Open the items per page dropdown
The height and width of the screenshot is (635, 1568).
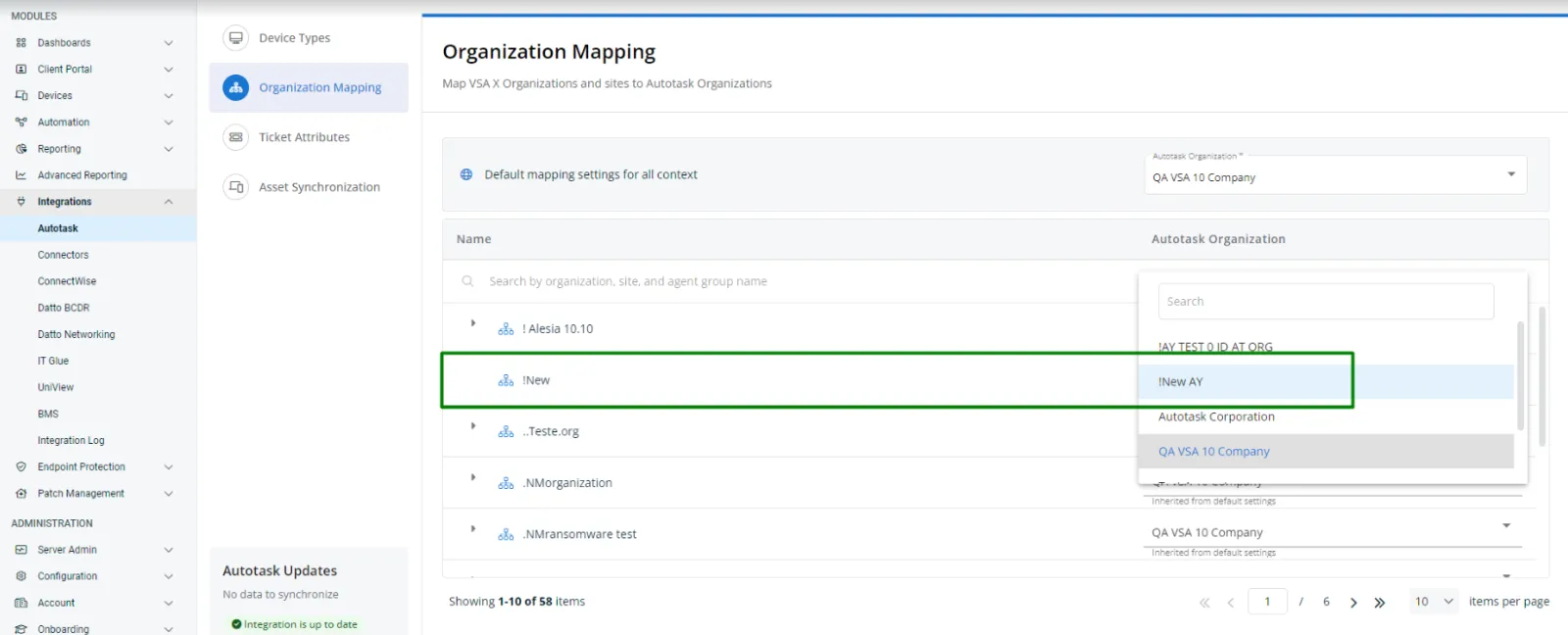(x=1434, y=602)
